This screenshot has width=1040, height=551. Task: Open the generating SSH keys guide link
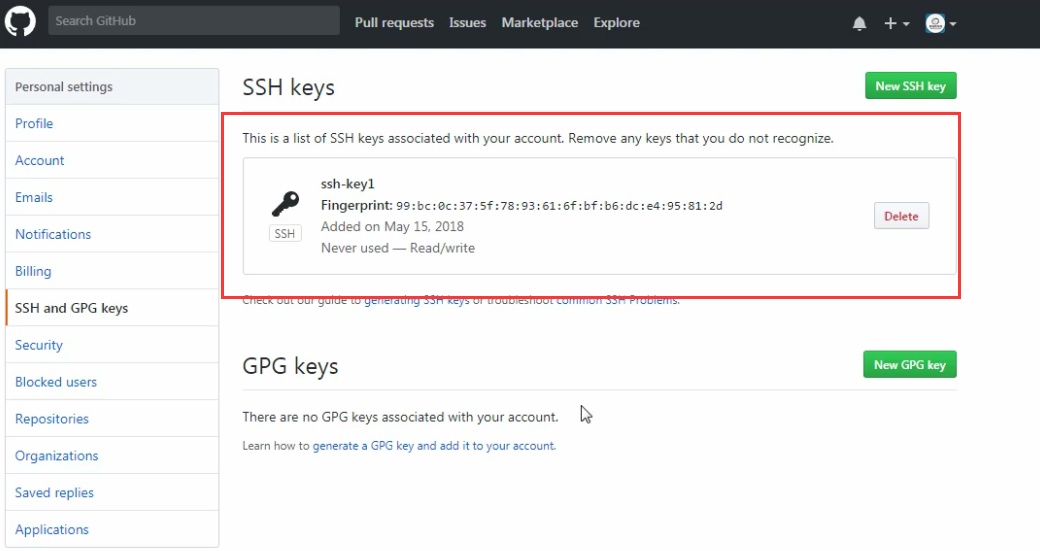[x=416, y=300]
